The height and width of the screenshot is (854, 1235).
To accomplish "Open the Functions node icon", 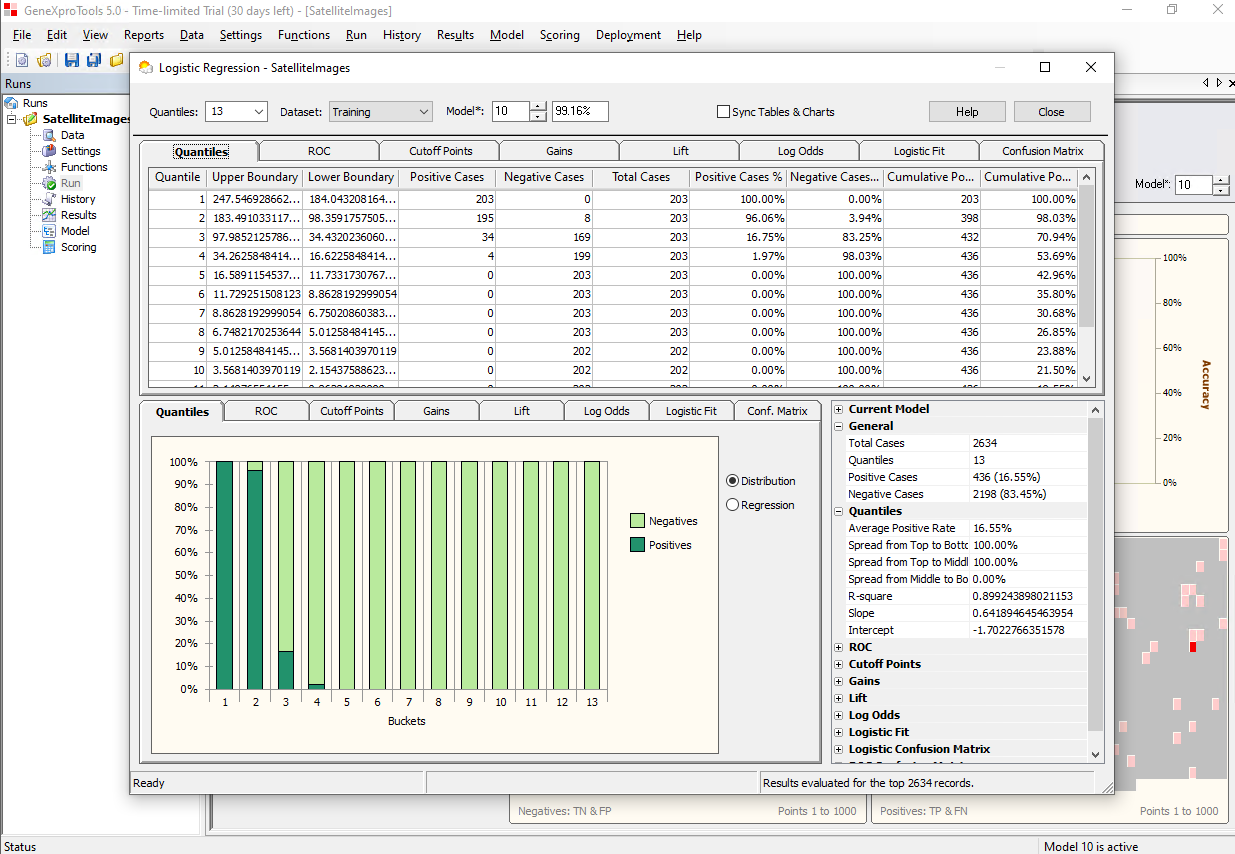I will click(x=48, y=167).
